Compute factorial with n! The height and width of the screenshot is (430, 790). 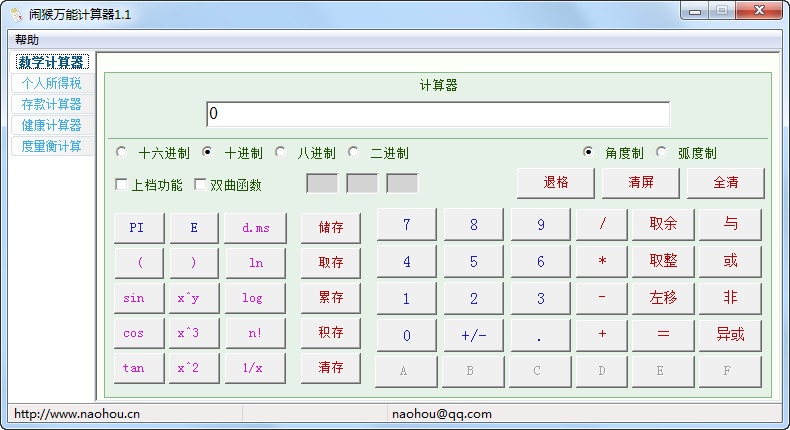[x=255, y=333]
